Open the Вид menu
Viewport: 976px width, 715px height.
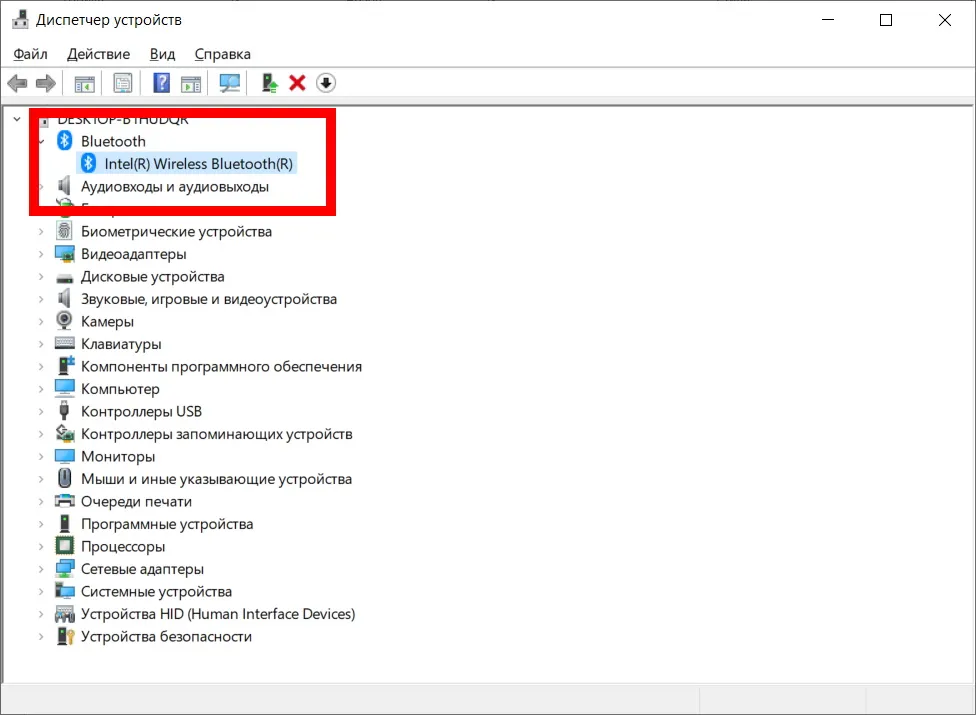tap(162, 54)
